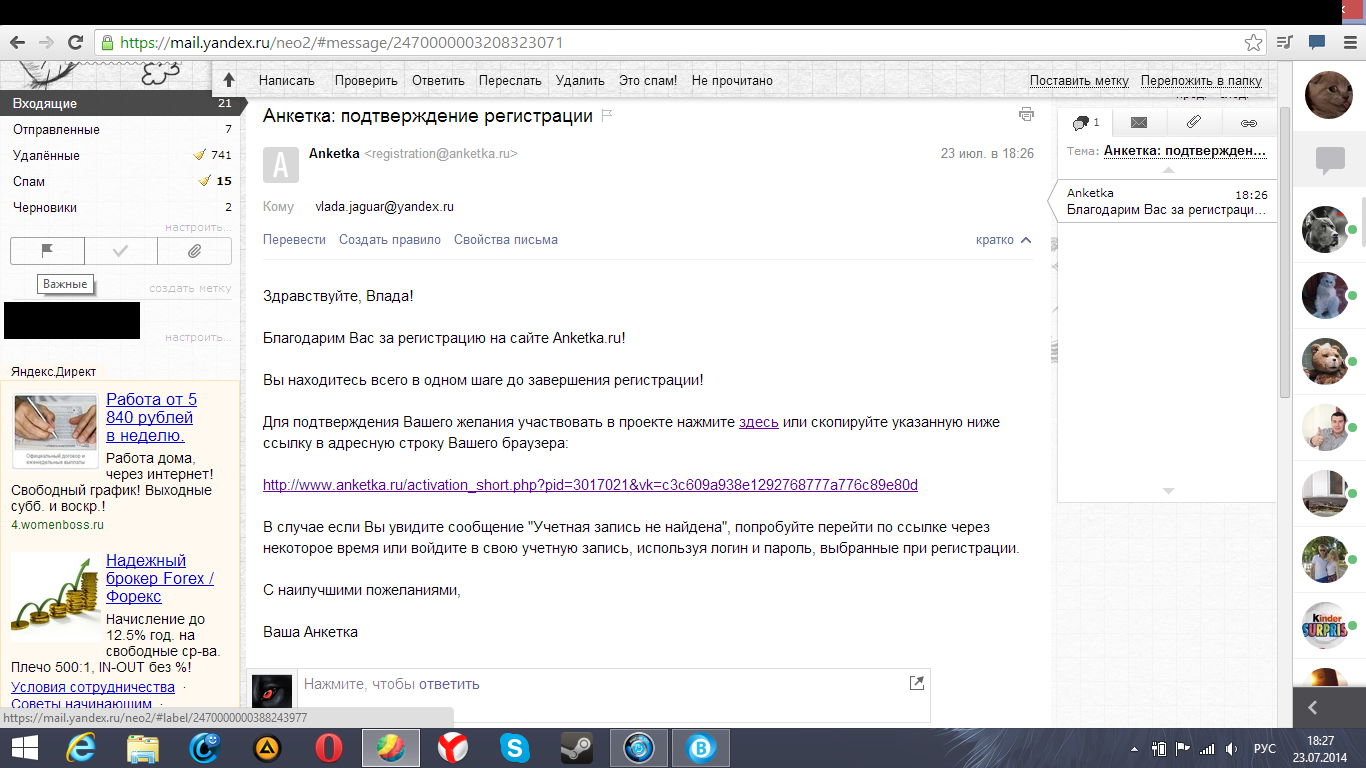Open the blue chat bubble extension icon
Image resolution: width=1366 pixels, height=768 pixels.
pos(1317,42)
